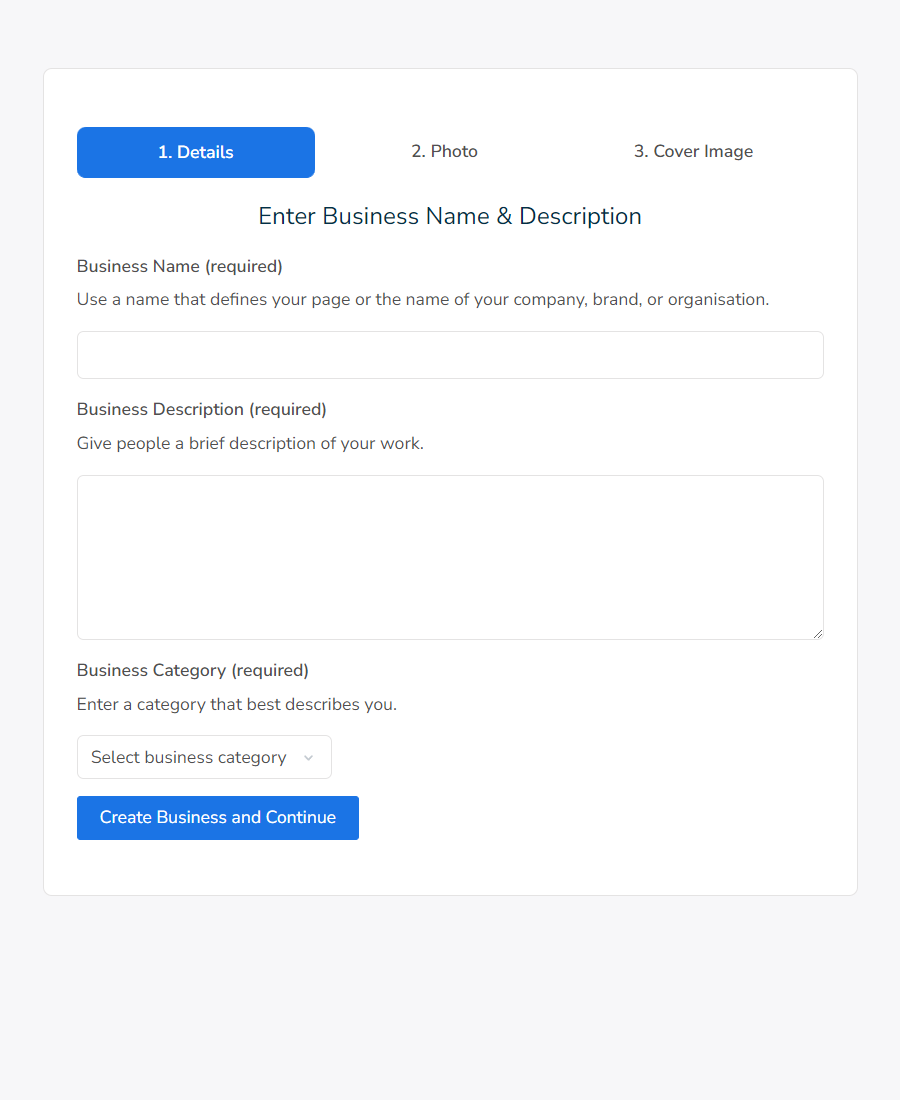
Task: Click the 'Give people a brief description' hint
Action: tap(250, 443)
